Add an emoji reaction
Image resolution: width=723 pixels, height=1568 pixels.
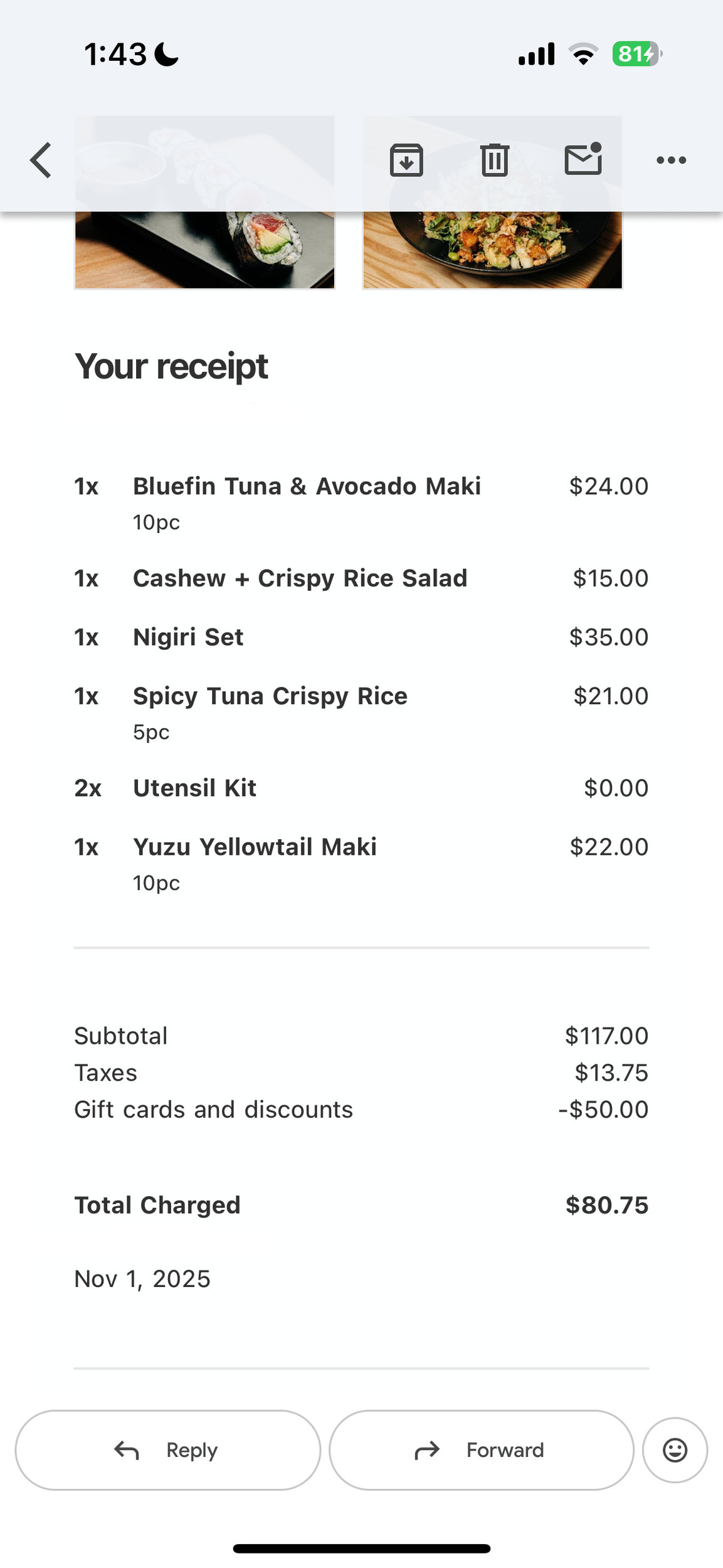point(675,1450)
